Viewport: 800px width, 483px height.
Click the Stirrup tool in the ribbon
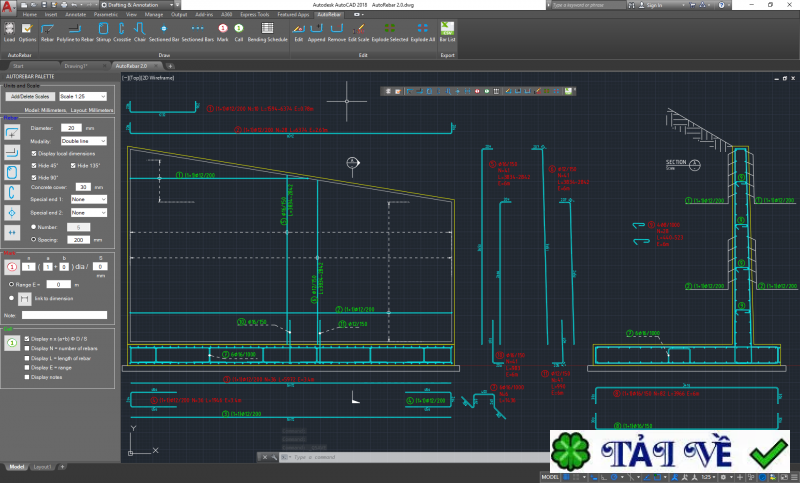point(104,31)
